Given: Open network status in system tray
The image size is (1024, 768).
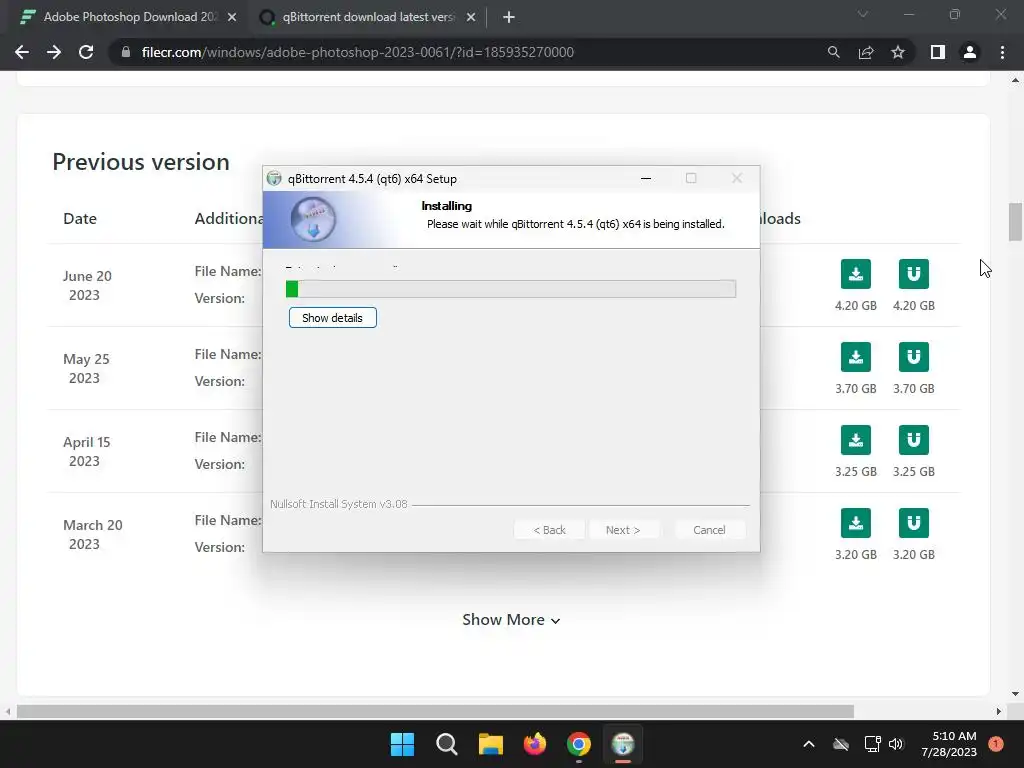Looking at the screenshot, I should click(x=872, y=744).
